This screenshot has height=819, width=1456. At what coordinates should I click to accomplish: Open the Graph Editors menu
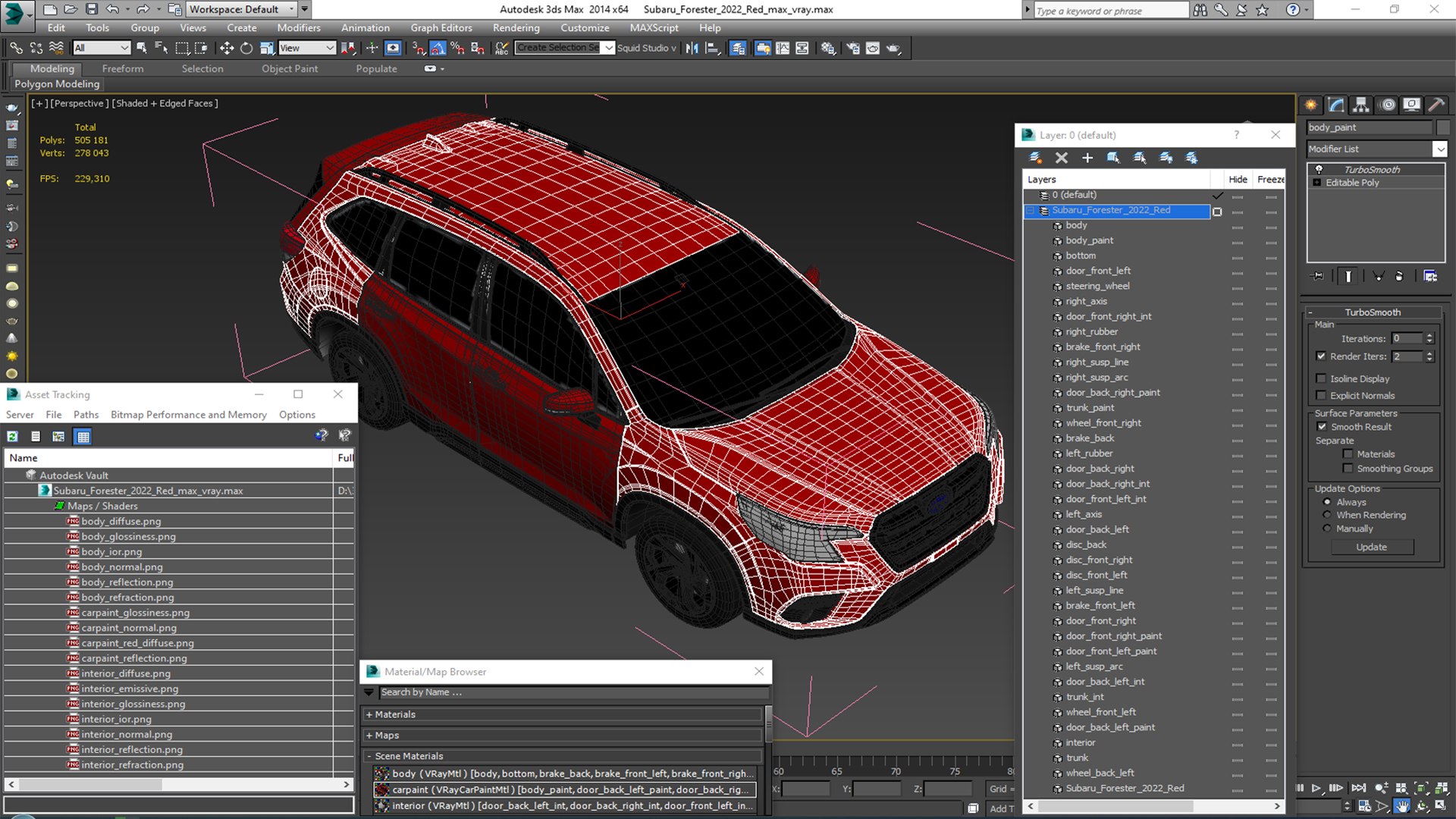click(x=441, y=28)
